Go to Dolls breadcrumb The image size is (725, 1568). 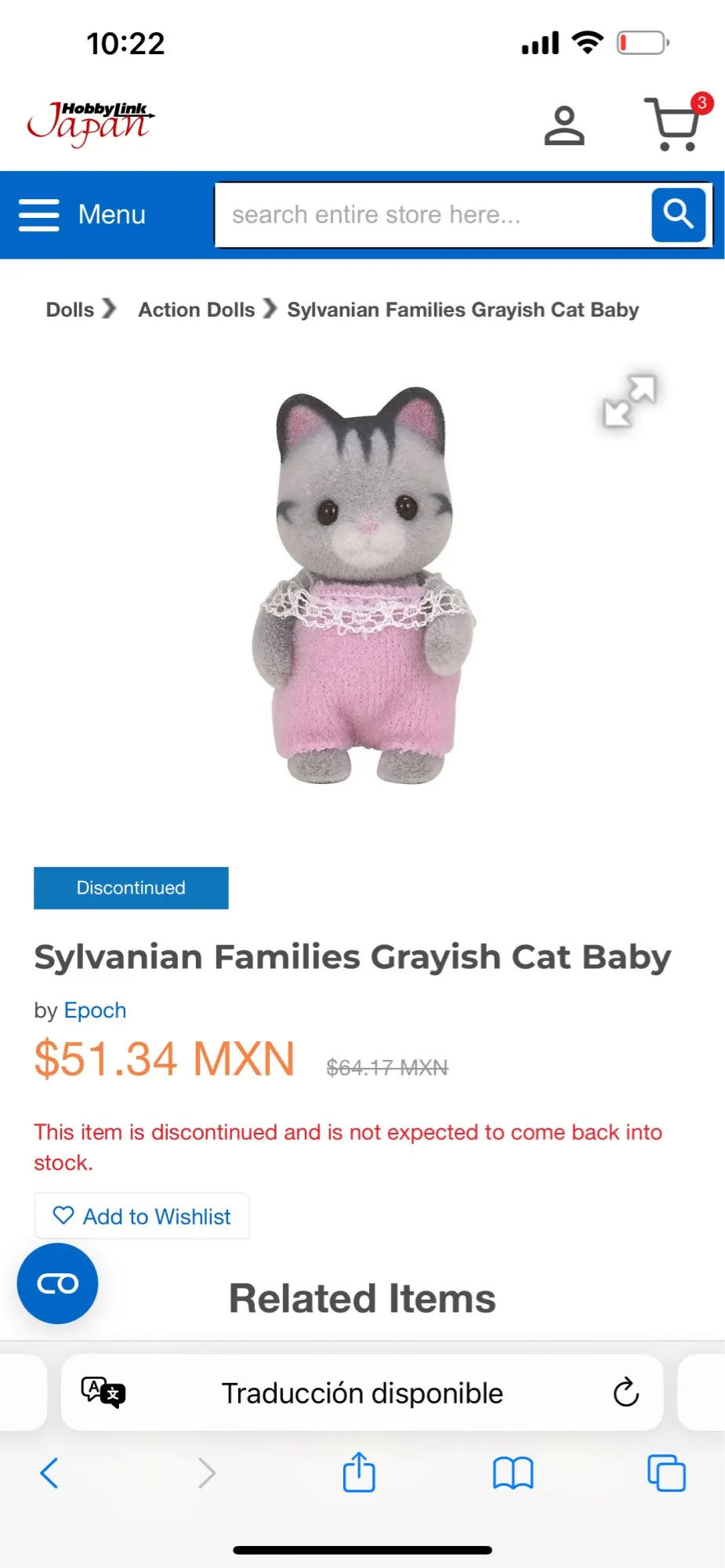[70, 310]
